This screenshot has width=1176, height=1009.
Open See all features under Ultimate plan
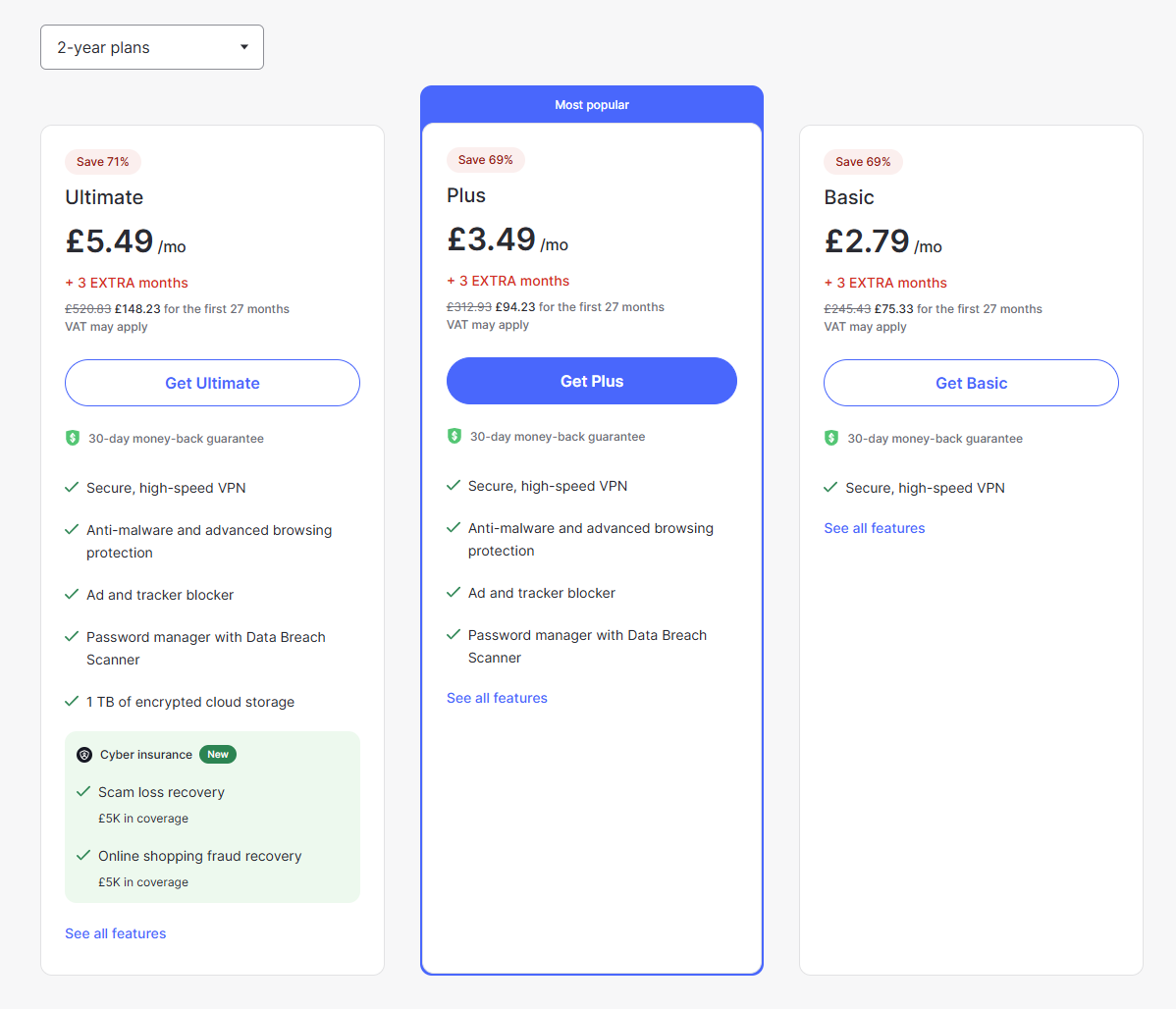pos(116,933)
